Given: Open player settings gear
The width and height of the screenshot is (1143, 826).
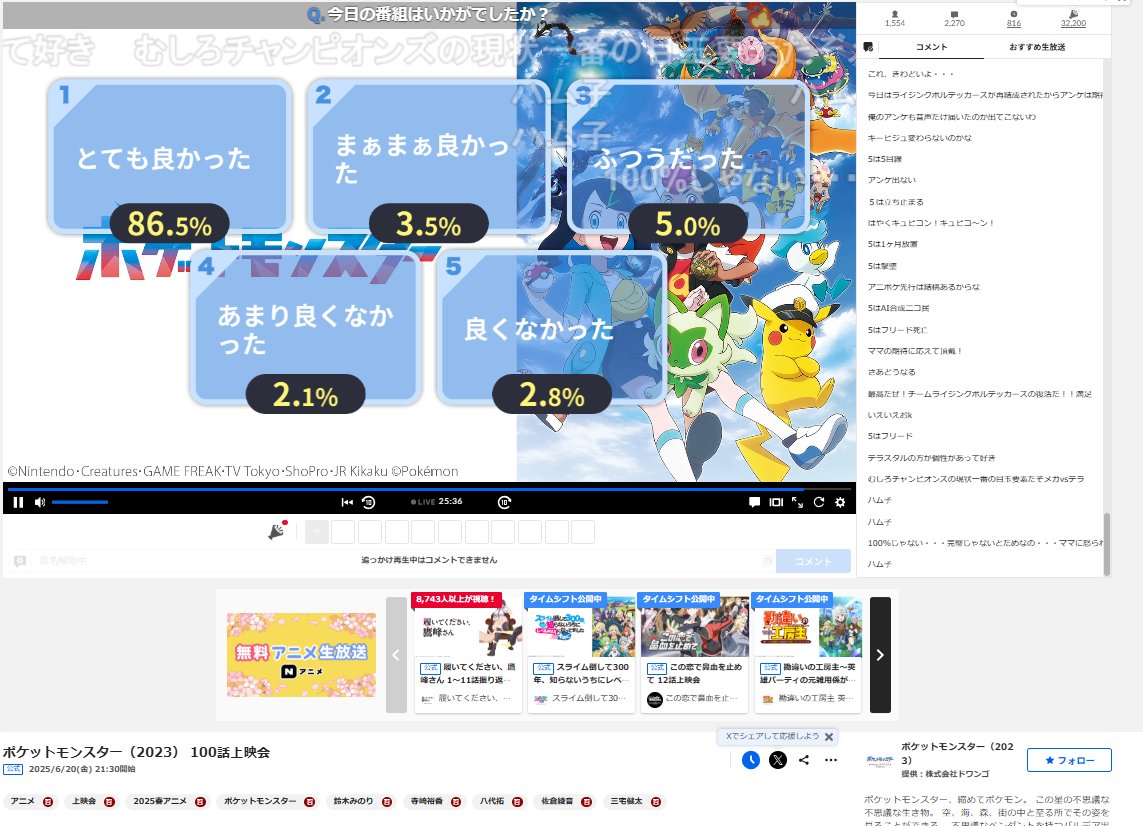Looking at the screenshot, I should tap(840, 502).
